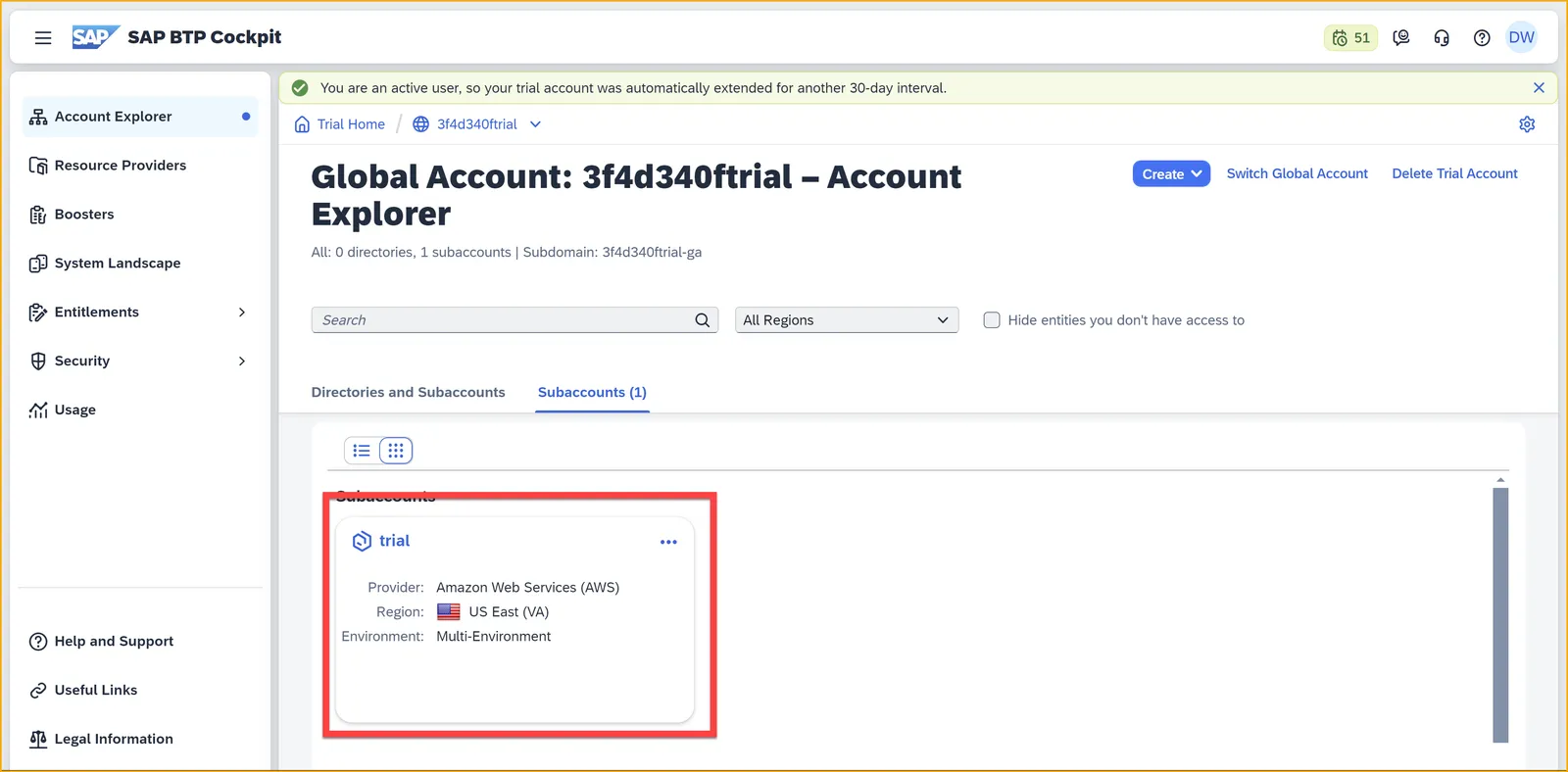Viewport: 1568px width, 772px height.
Task: Click the vertical scrollbar thumb
Action: click(1500, 615)
